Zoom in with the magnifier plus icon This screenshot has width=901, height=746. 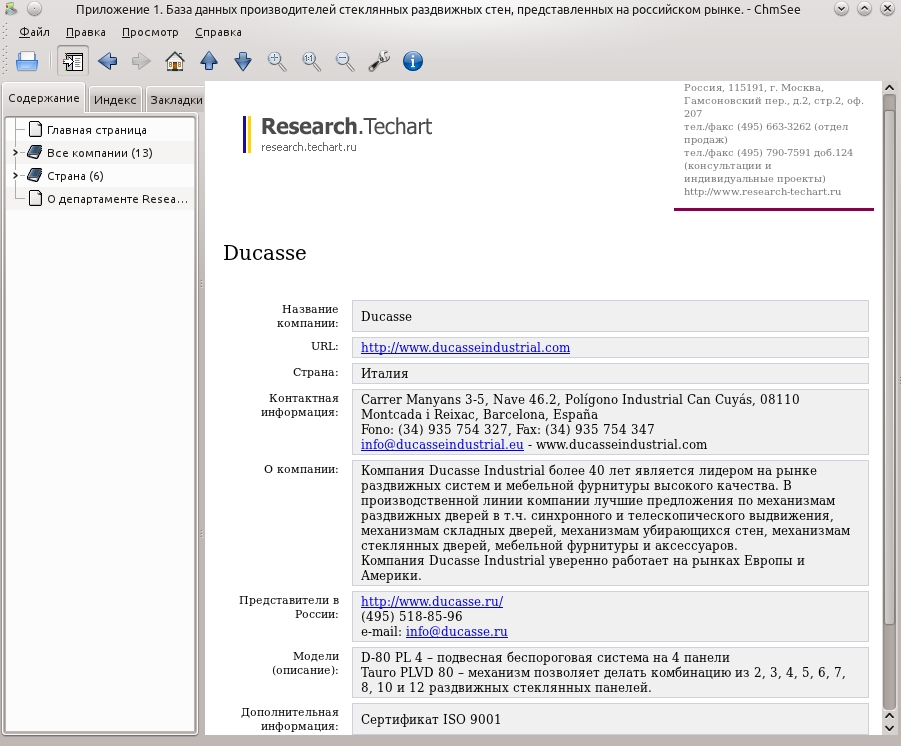point(277,61)
